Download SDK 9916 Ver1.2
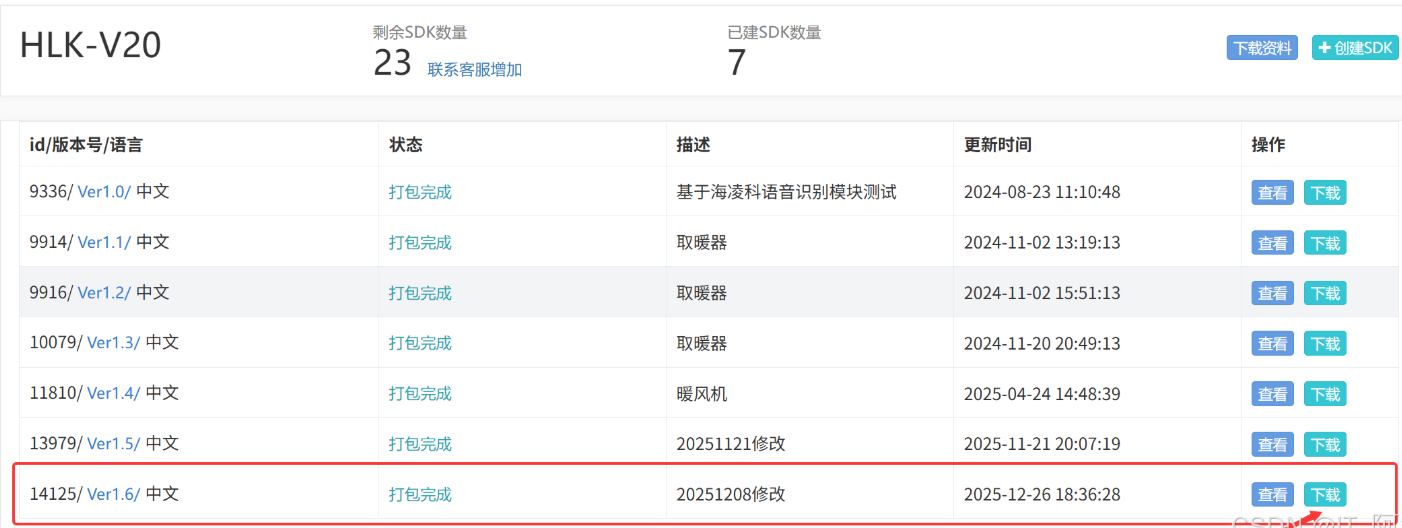 (1325, 293)
